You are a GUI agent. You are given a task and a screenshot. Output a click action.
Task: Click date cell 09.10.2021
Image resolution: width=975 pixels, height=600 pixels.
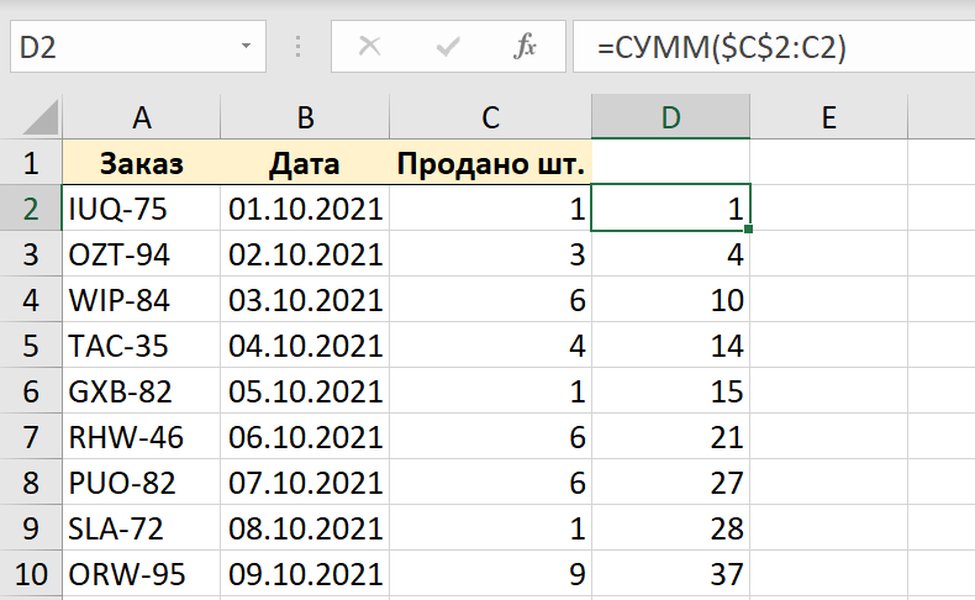pos(305,573)
